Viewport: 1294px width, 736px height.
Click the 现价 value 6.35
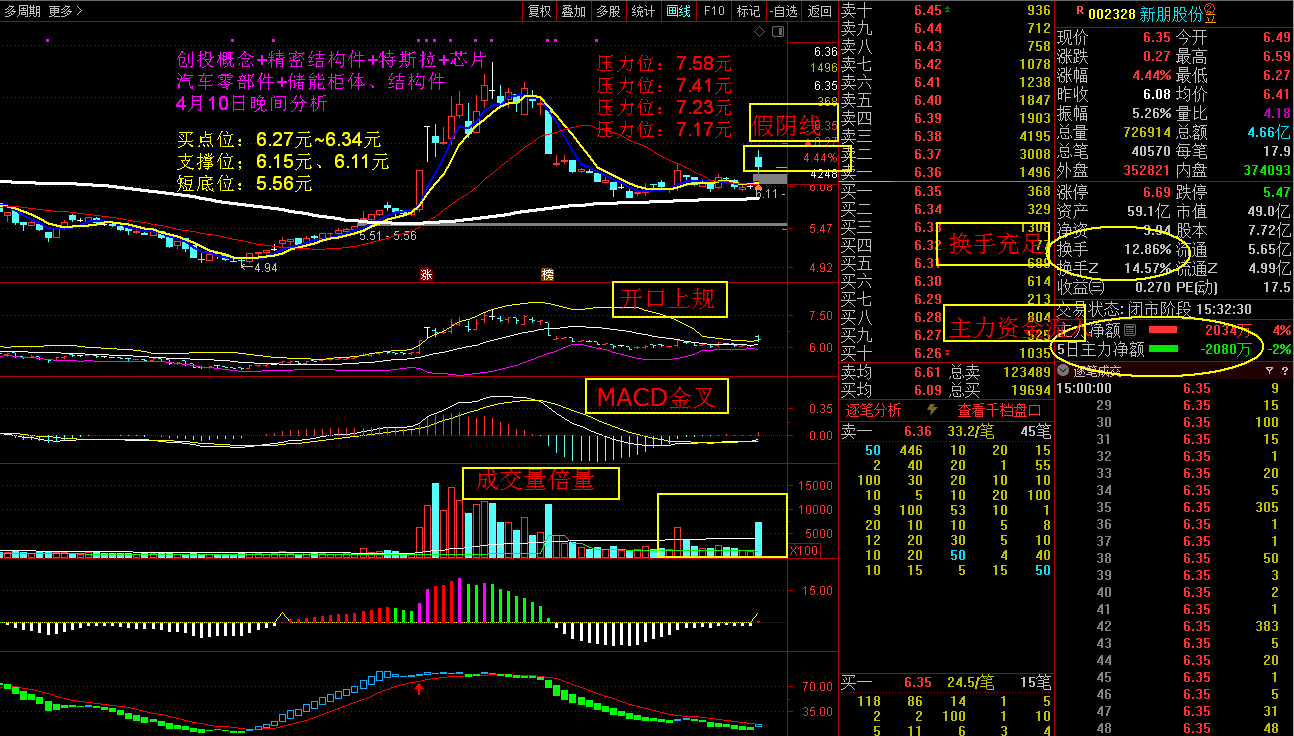point(1156,38)
